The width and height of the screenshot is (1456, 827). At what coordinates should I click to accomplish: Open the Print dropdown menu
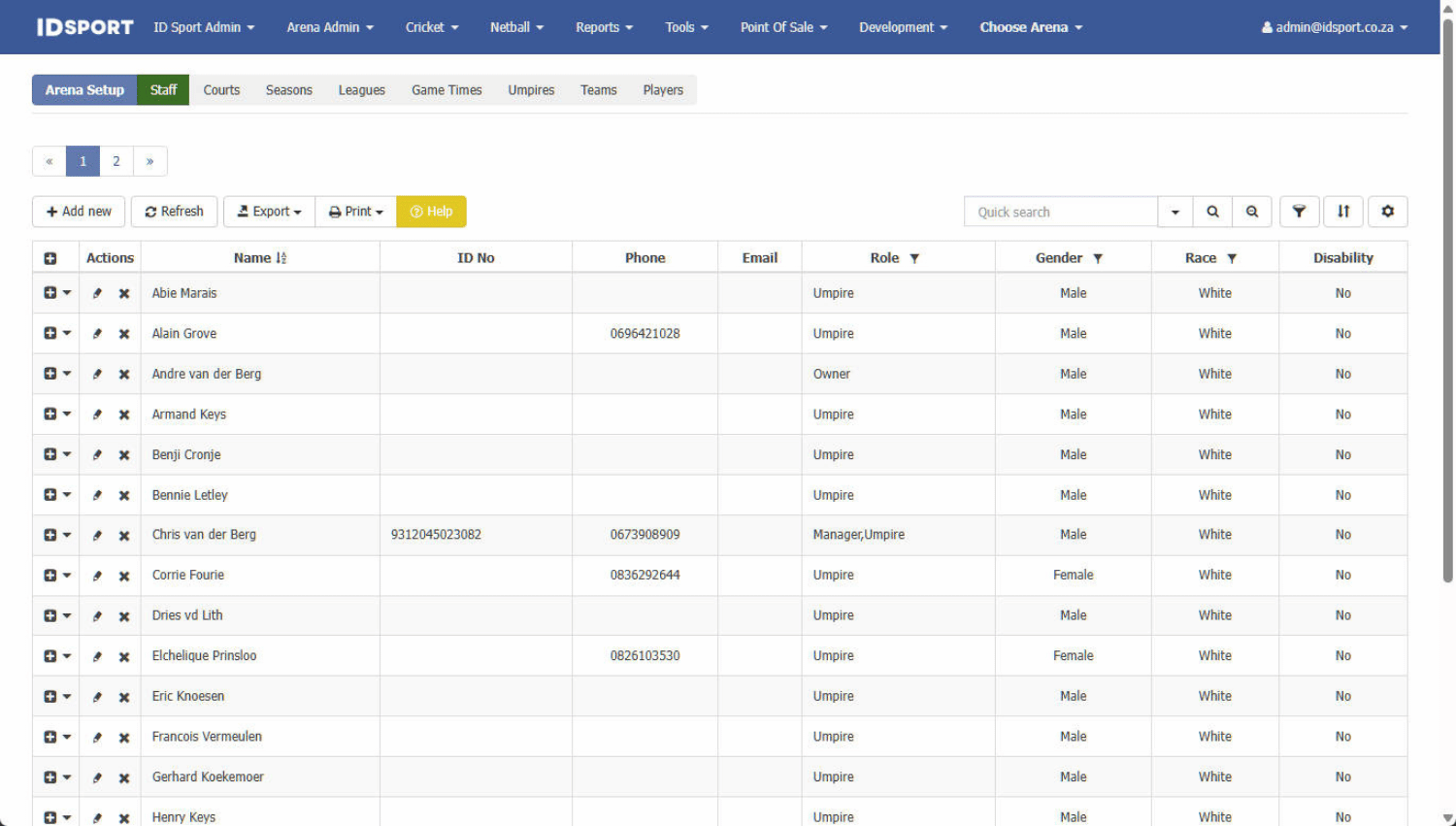tap(355, 212)
